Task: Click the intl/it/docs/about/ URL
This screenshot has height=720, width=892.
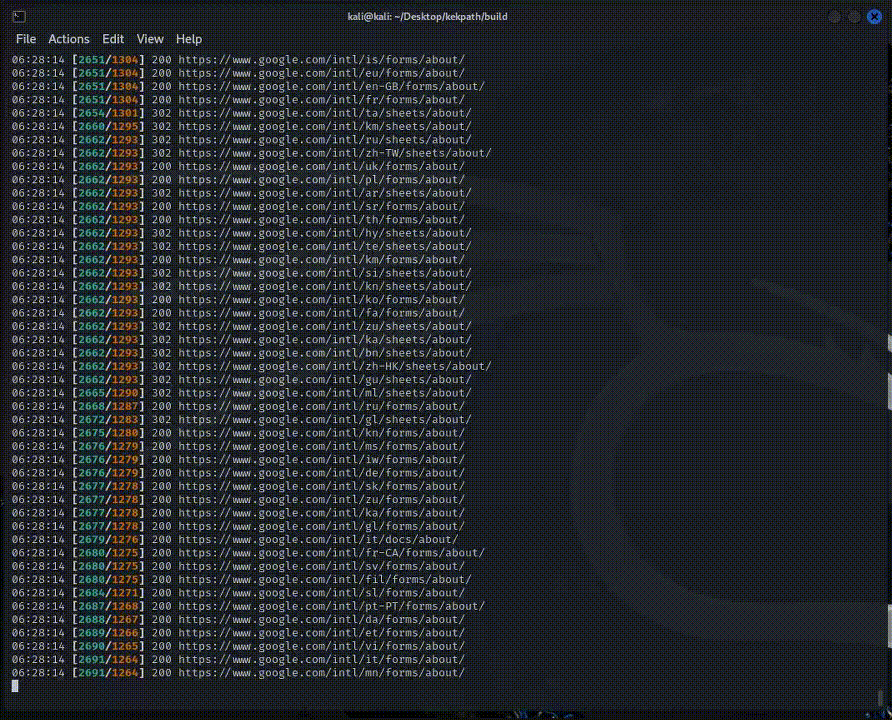Action: pos(318,539)
